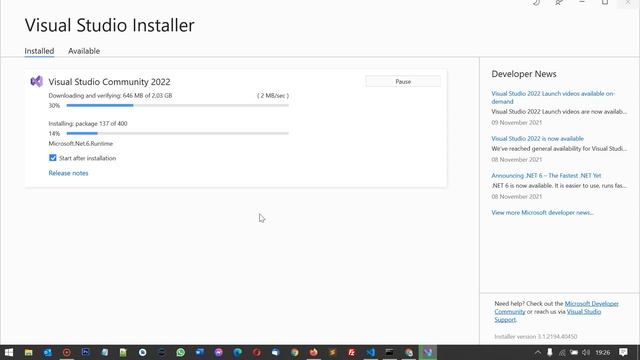
Task: Click View more Microsoft developer news link
Action: pos(542,213)
